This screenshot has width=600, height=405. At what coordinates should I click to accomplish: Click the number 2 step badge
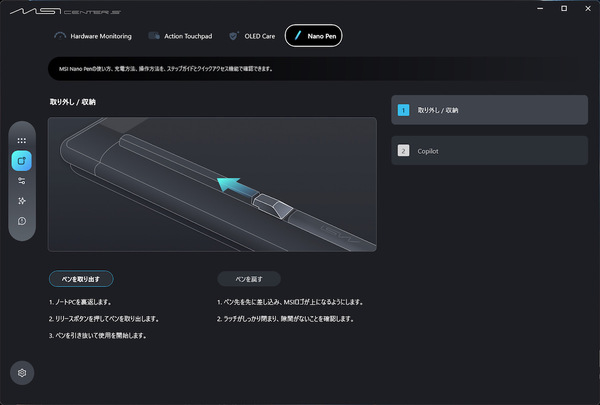[x=403, y=150]
